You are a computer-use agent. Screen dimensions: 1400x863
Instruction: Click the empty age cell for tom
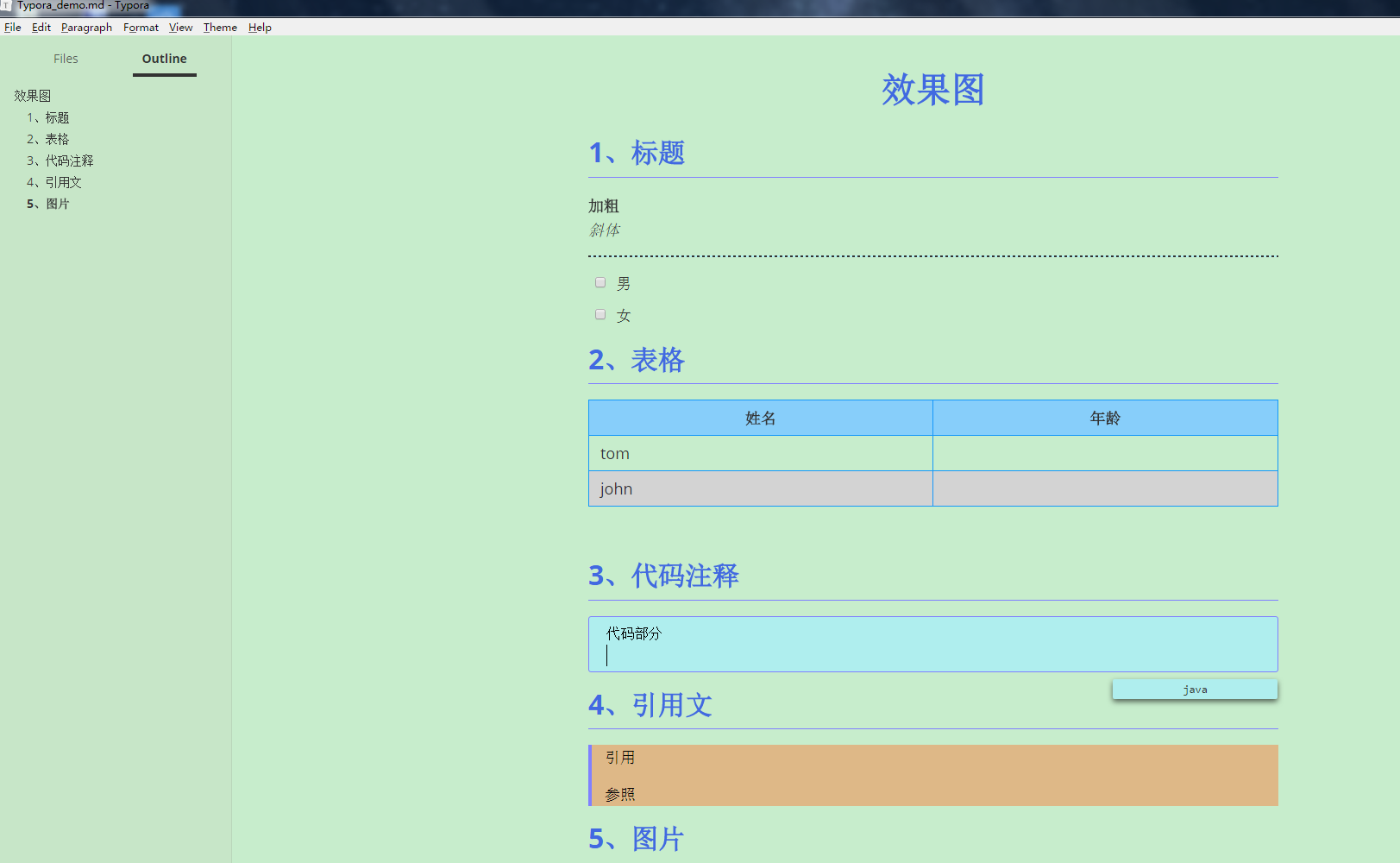1105,453
